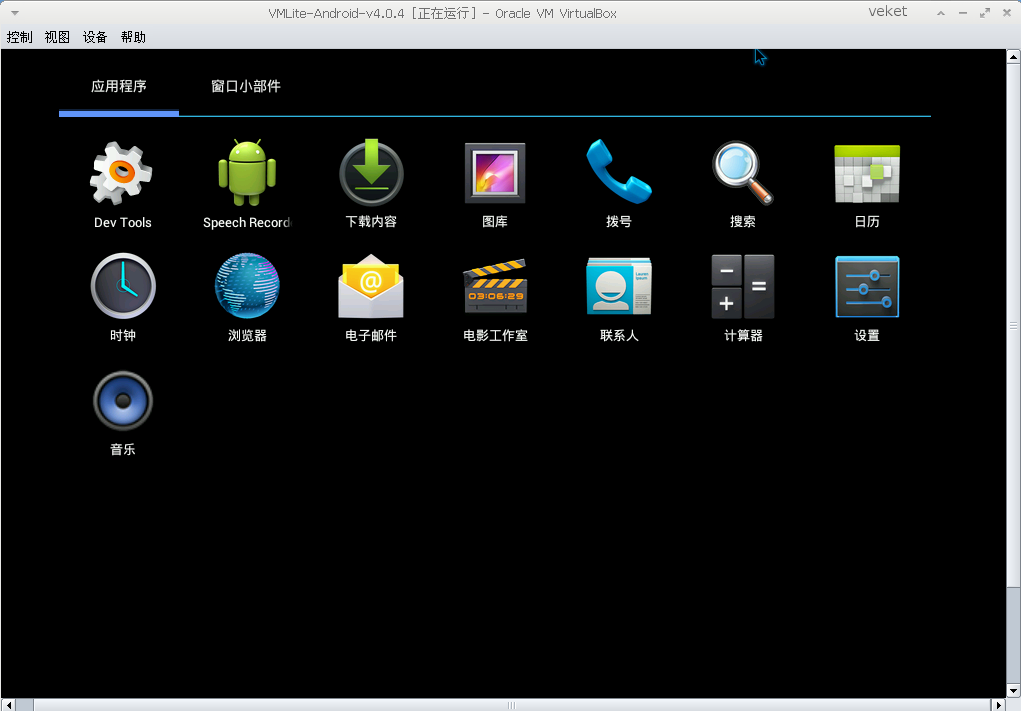Image resolution: width=1021 pixels, height=711 pixels.
Task: Open the Dev Tools app
Action: [x=122, y=185]
